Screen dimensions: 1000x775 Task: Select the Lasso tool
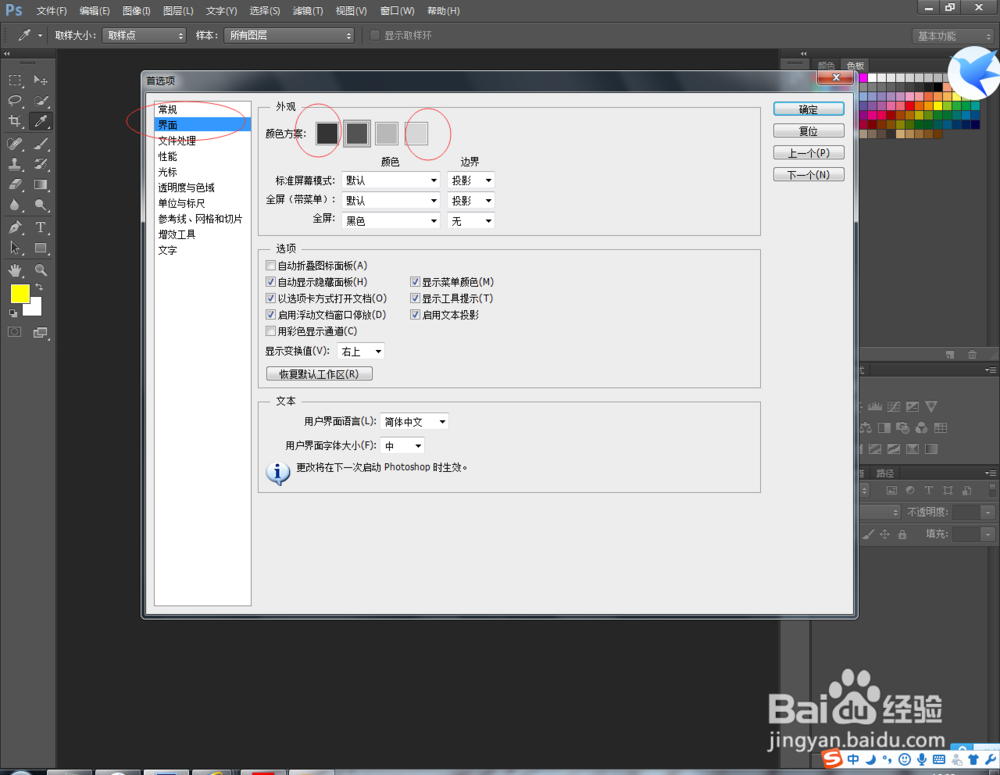tap(15, 101)
